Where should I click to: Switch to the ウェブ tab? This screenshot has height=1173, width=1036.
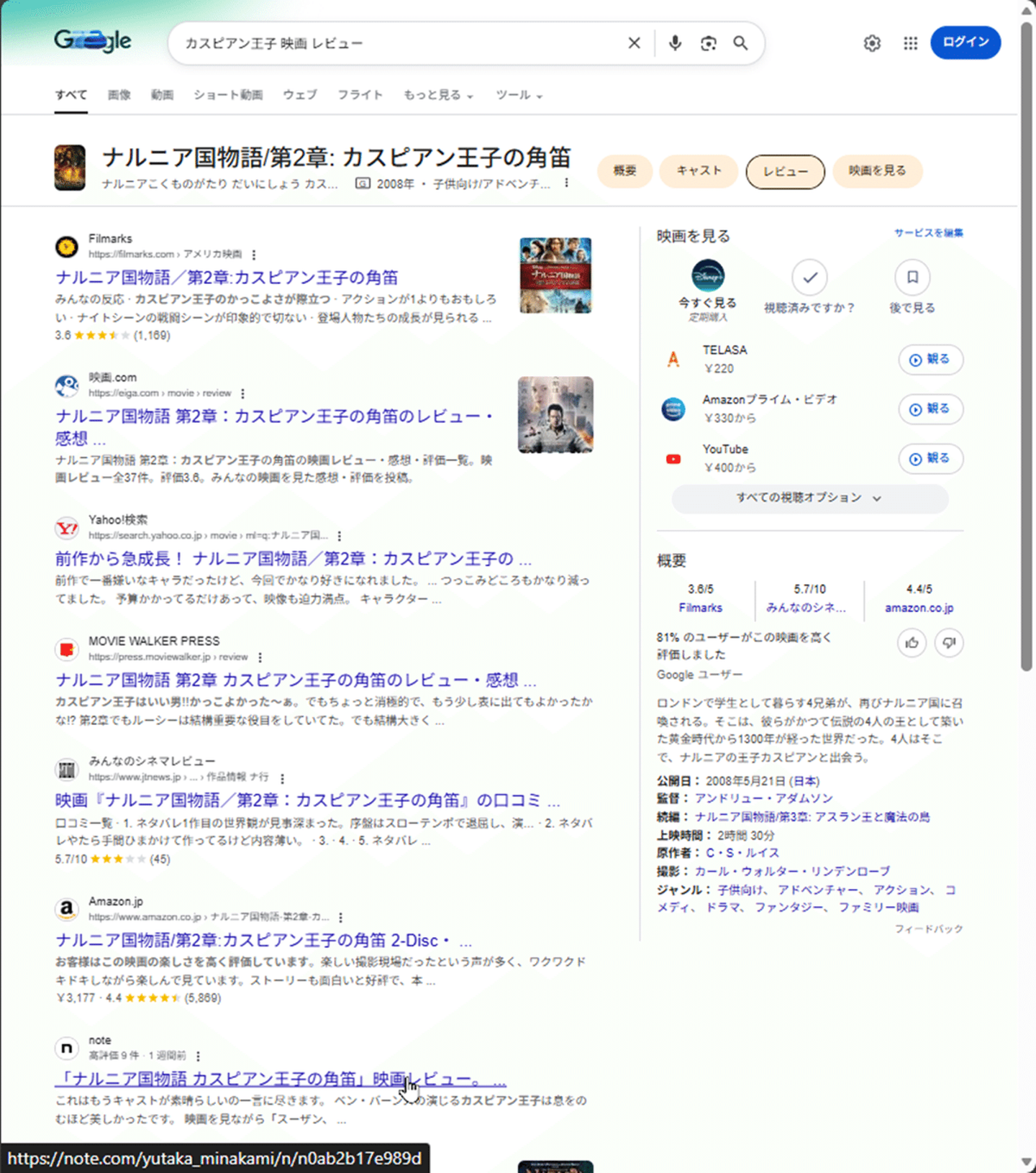(x=300, y=95)
